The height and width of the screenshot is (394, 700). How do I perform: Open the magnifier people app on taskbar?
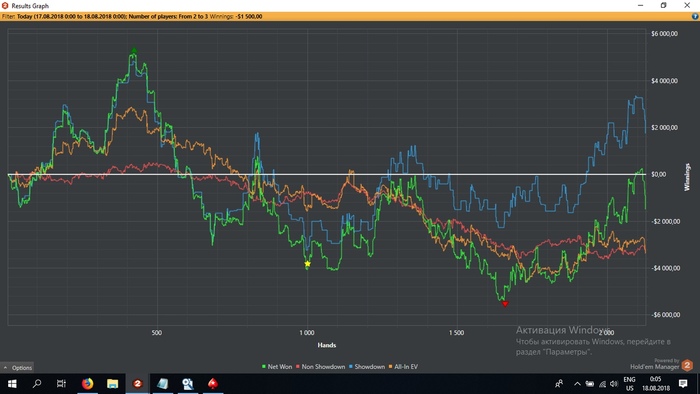tap(188, 384)
